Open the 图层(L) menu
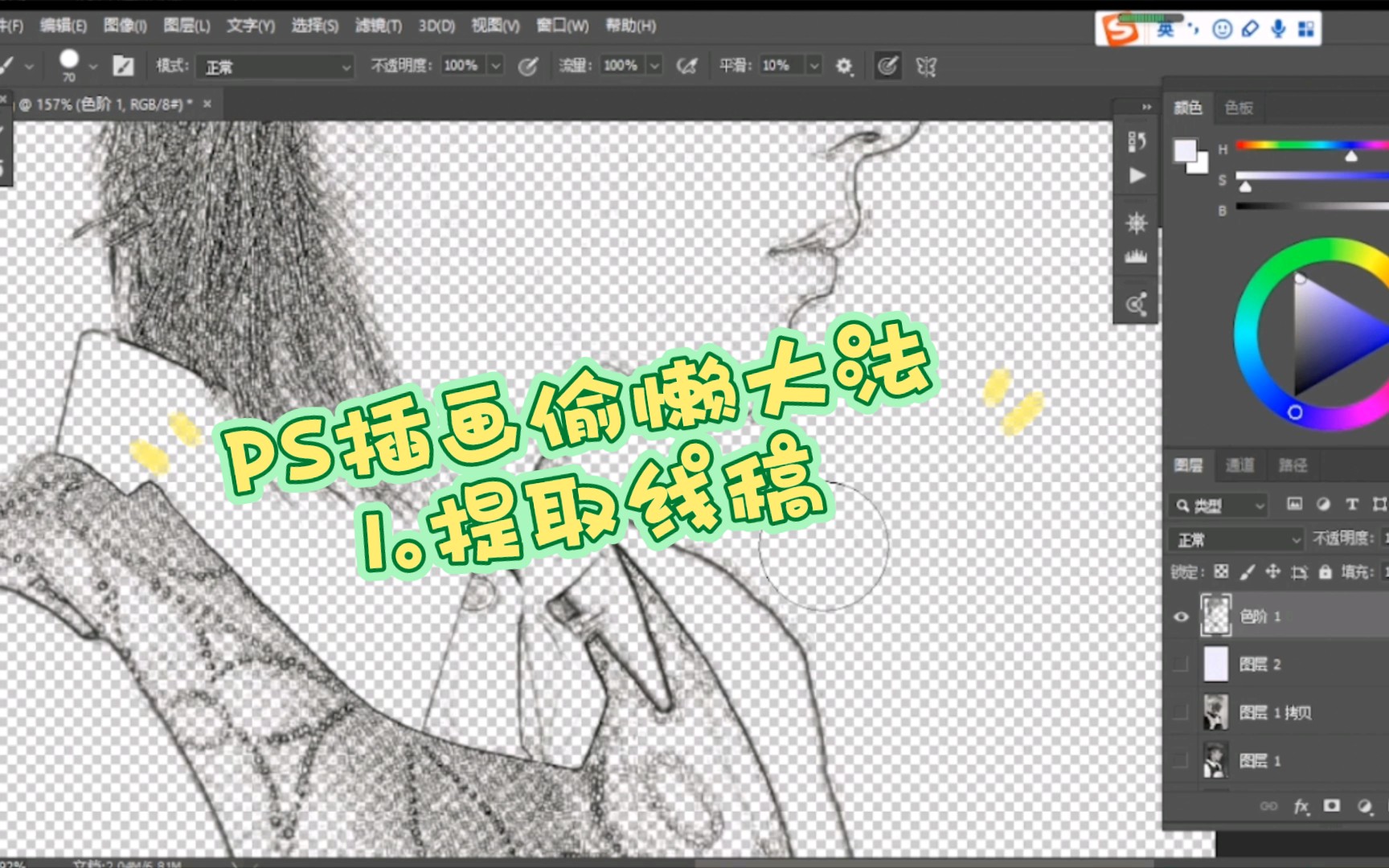This screenshot has height=868, width=1389. [186, 26]
